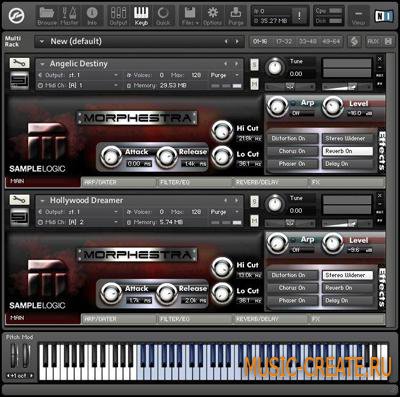The height and width of the screenshot is (397, 400).
Task: Select rack page 49-64
Action: (331, 42)
